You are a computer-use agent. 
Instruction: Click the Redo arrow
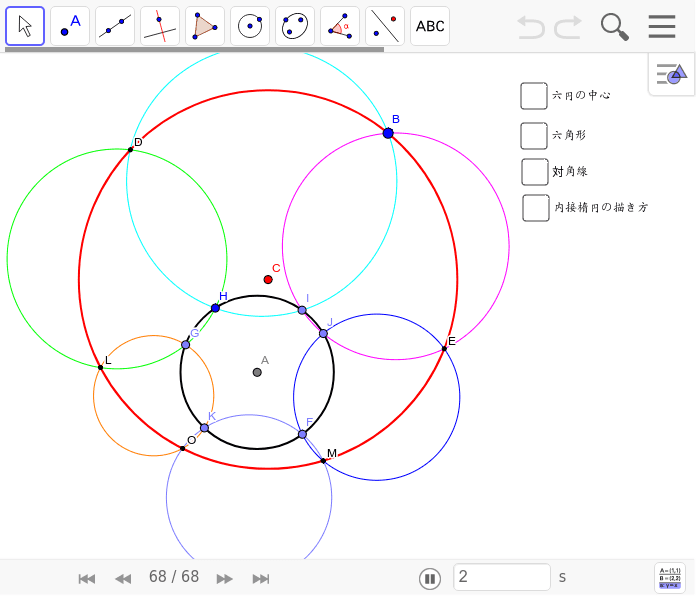568,27
